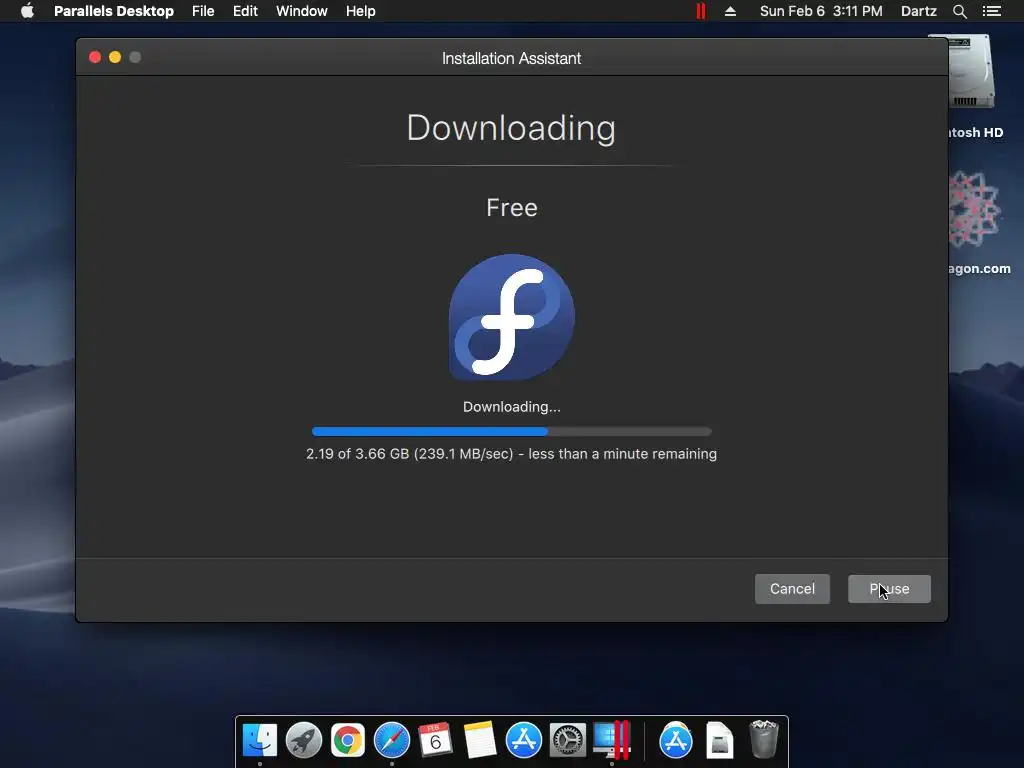Open Launchpad from the Dock
Viewport: 1024px width, 768px height.
click(304, 741)
